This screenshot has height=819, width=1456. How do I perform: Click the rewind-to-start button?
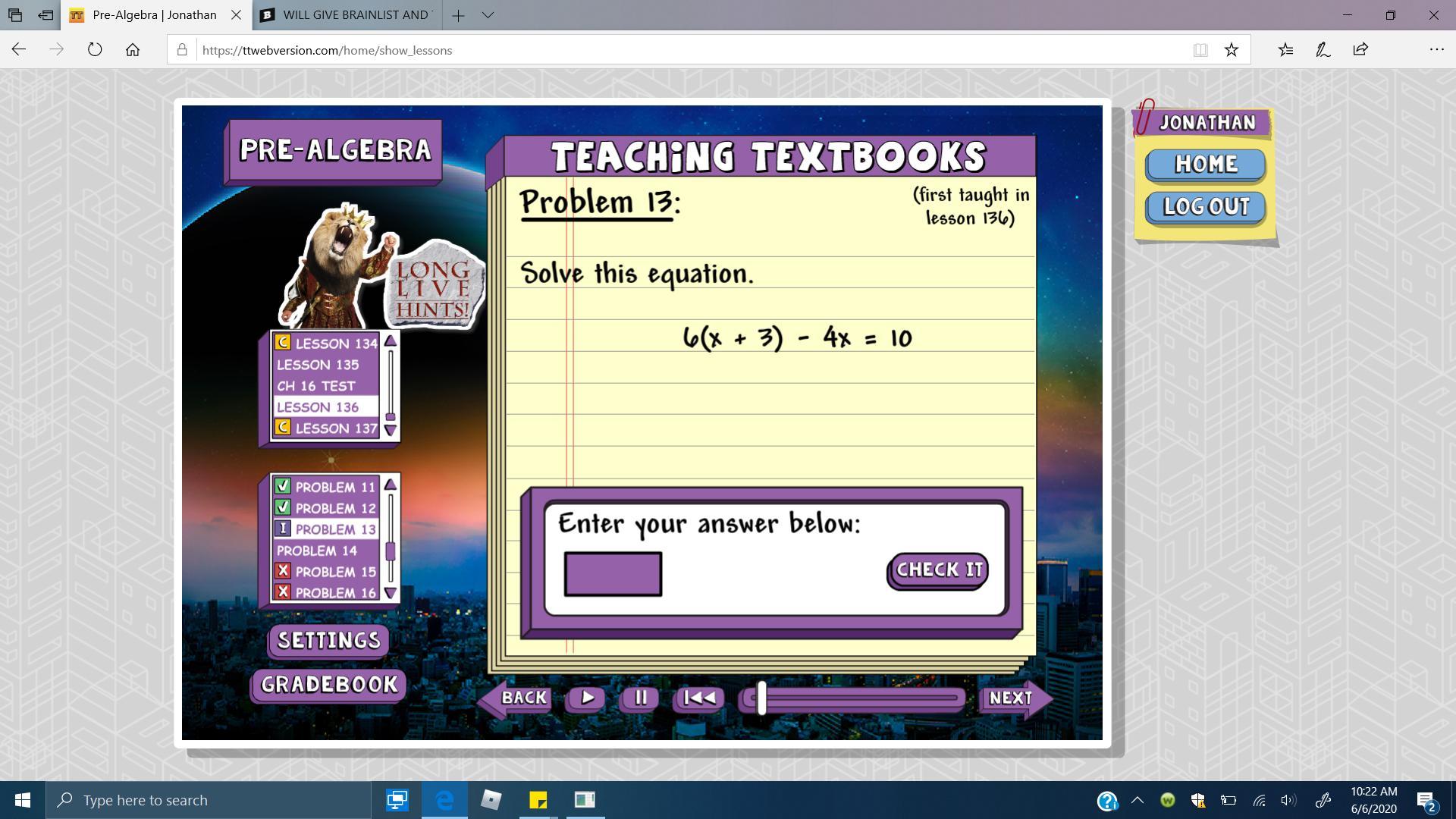tap(698, 698)
